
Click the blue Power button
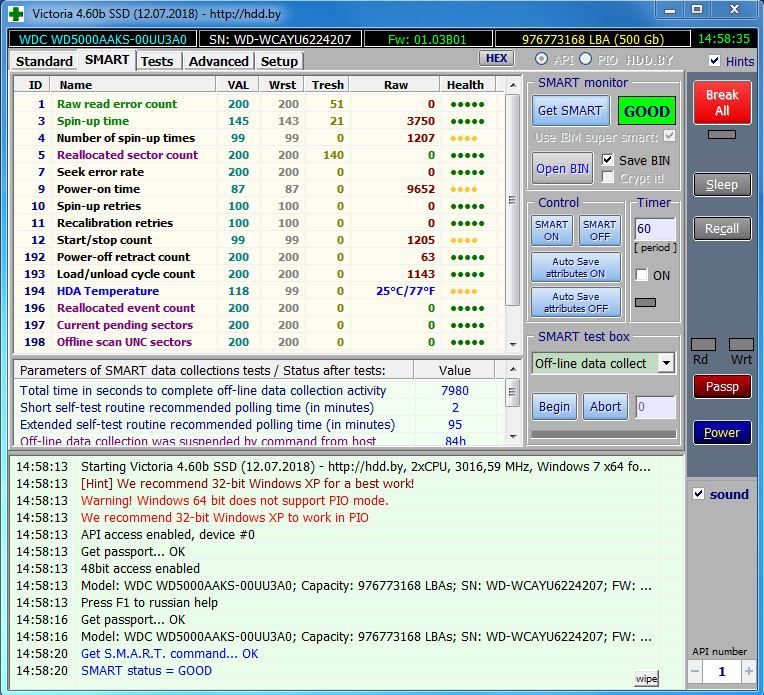pyautogui.click(x=722, y=432)
